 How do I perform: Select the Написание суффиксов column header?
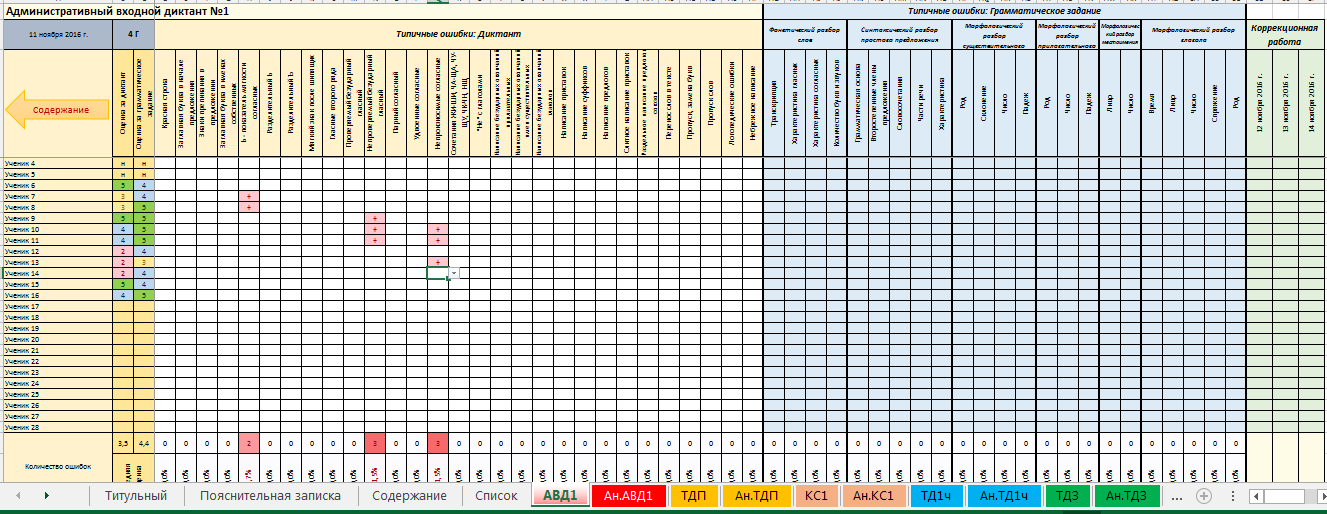pyautogui.click(x=584, y=105)
